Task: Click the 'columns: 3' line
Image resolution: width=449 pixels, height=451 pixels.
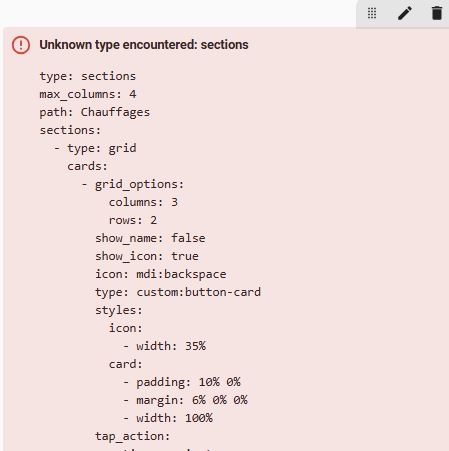Action: pos(143,202)
